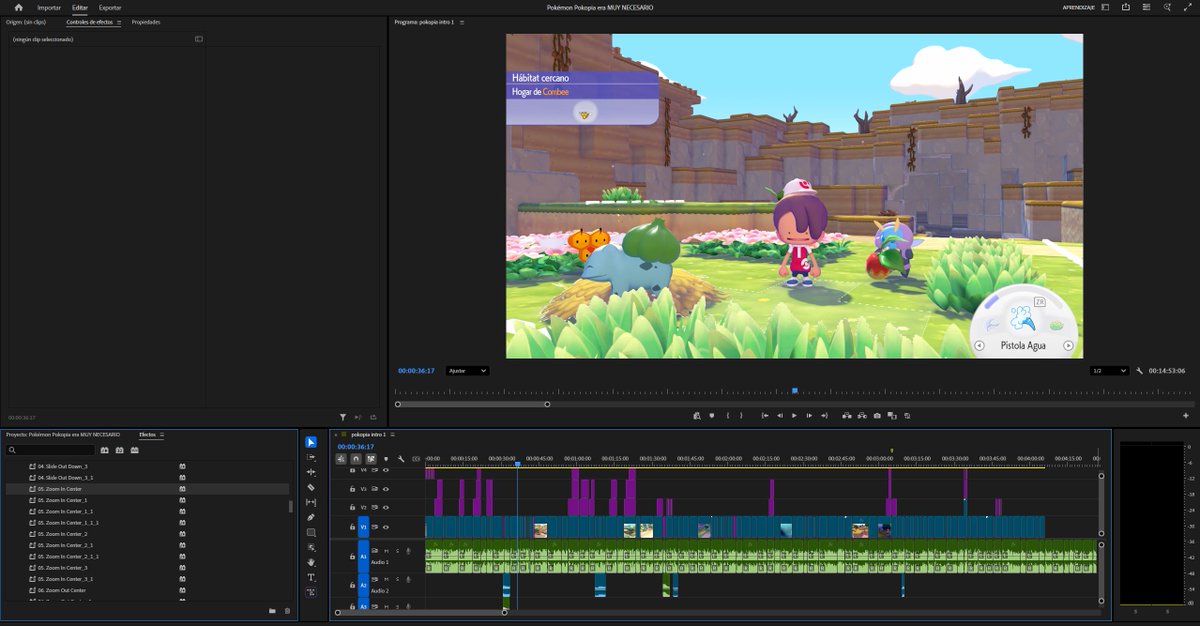Click the Export Frame camera icon
The height and width of the screenshot is (626, 1200).
pyautogui.click(x=876, y=416)
